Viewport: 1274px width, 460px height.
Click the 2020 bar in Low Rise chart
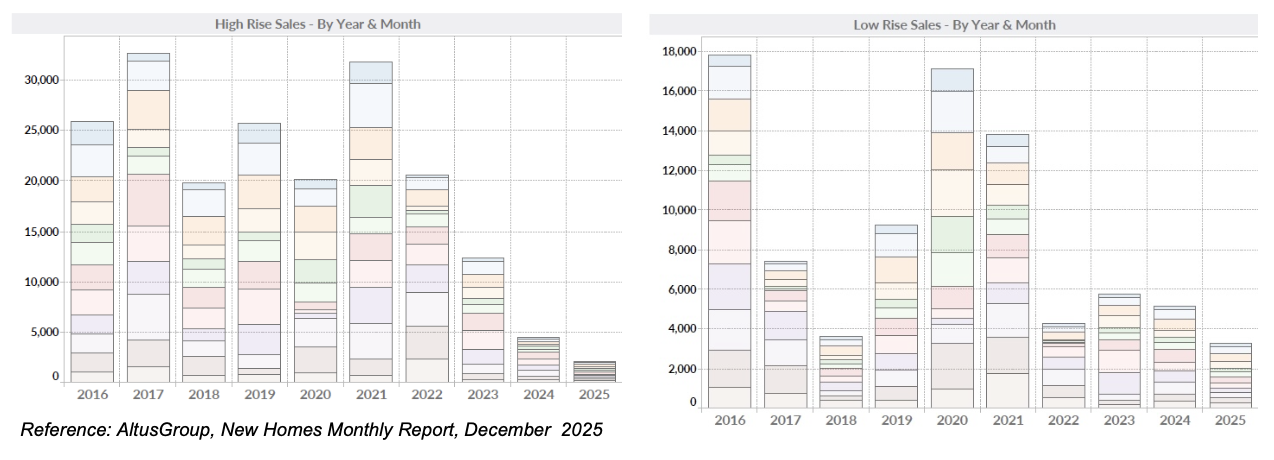point(952,238)
